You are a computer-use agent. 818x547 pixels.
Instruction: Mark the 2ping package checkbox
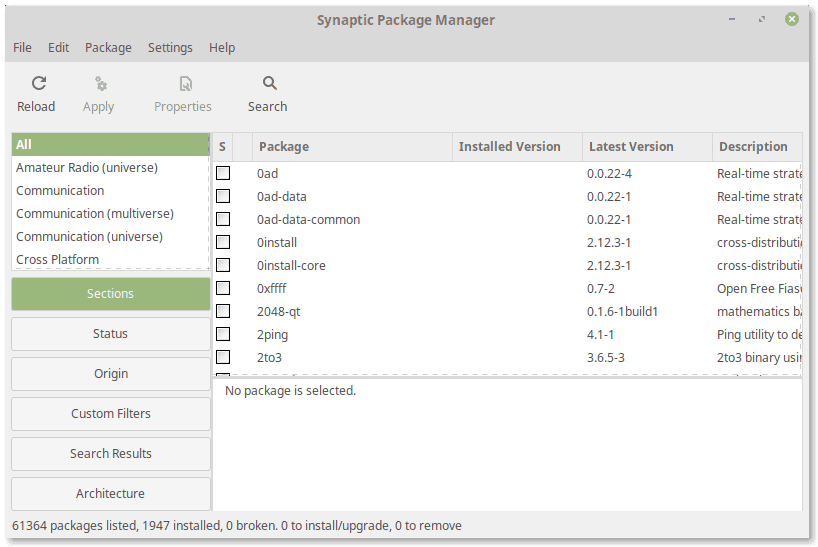(x=223, y=334)
